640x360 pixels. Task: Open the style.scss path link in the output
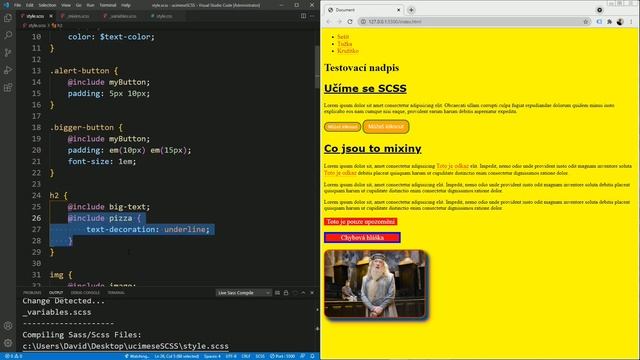pos(125,346)
